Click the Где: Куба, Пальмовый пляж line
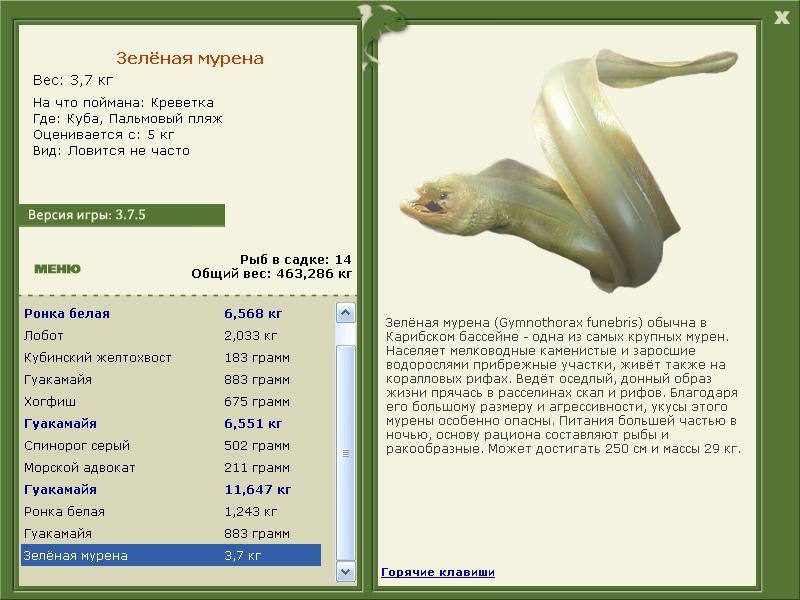 (x=128, y=119)
